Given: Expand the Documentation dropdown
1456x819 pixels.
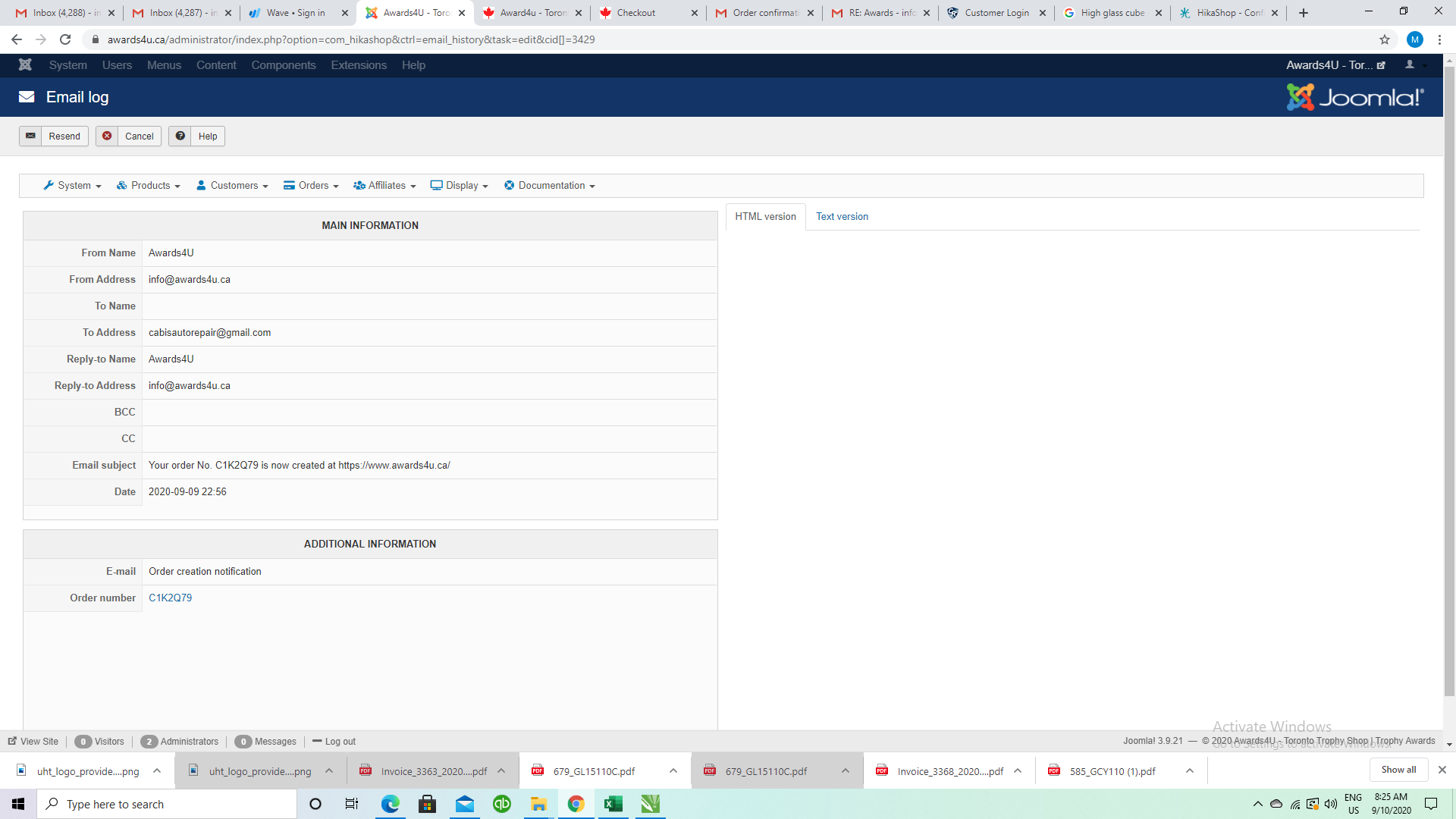Looking at the screenshot, I should 550,186.
